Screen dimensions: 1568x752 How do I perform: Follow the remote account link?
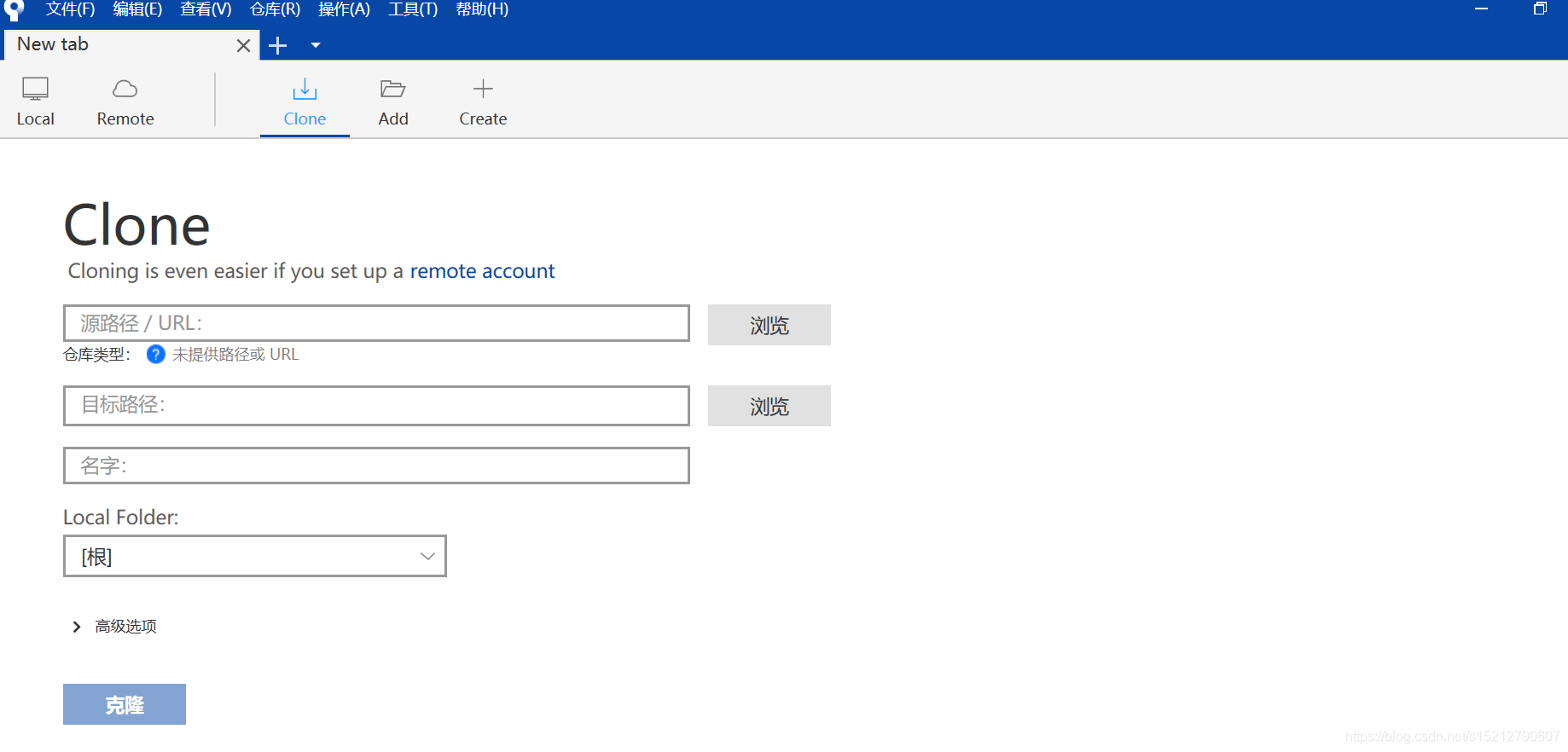point(482,271)
